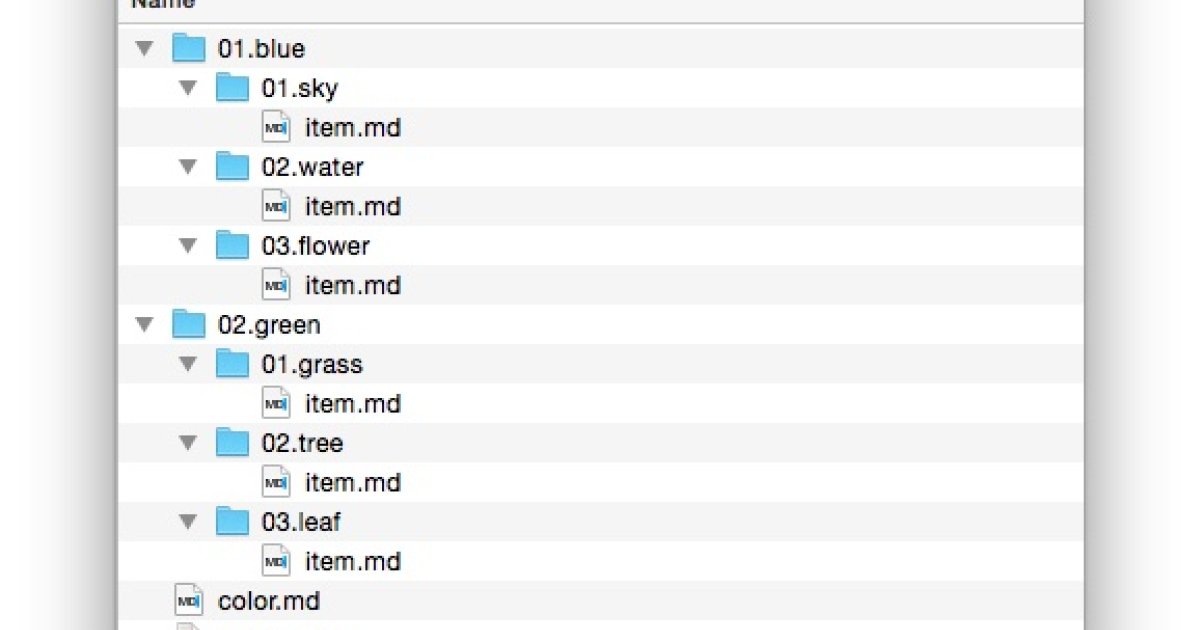
Task: Click the item.md file icon under 03.leaf
Action: [276, 561]
